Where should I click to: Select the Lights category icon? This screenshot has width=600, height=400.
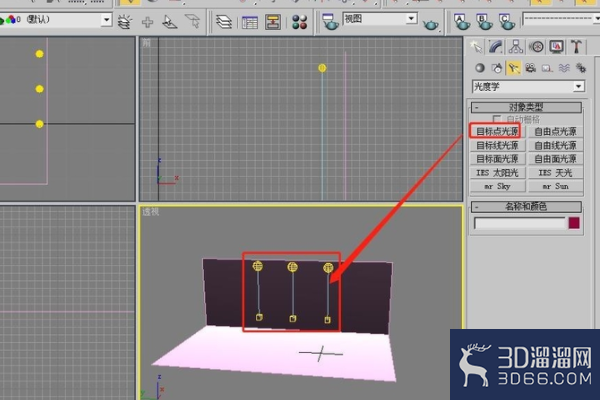pos(514,68)
